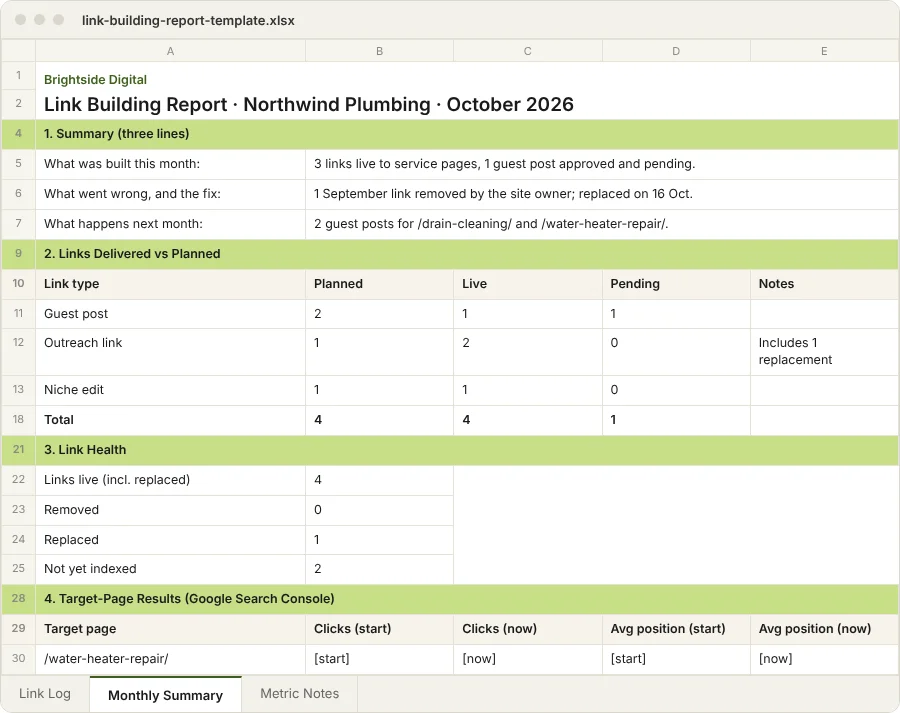Click Pending value for Niche edit
Viewport: 900px width, 713px height.
pos(676,390)
